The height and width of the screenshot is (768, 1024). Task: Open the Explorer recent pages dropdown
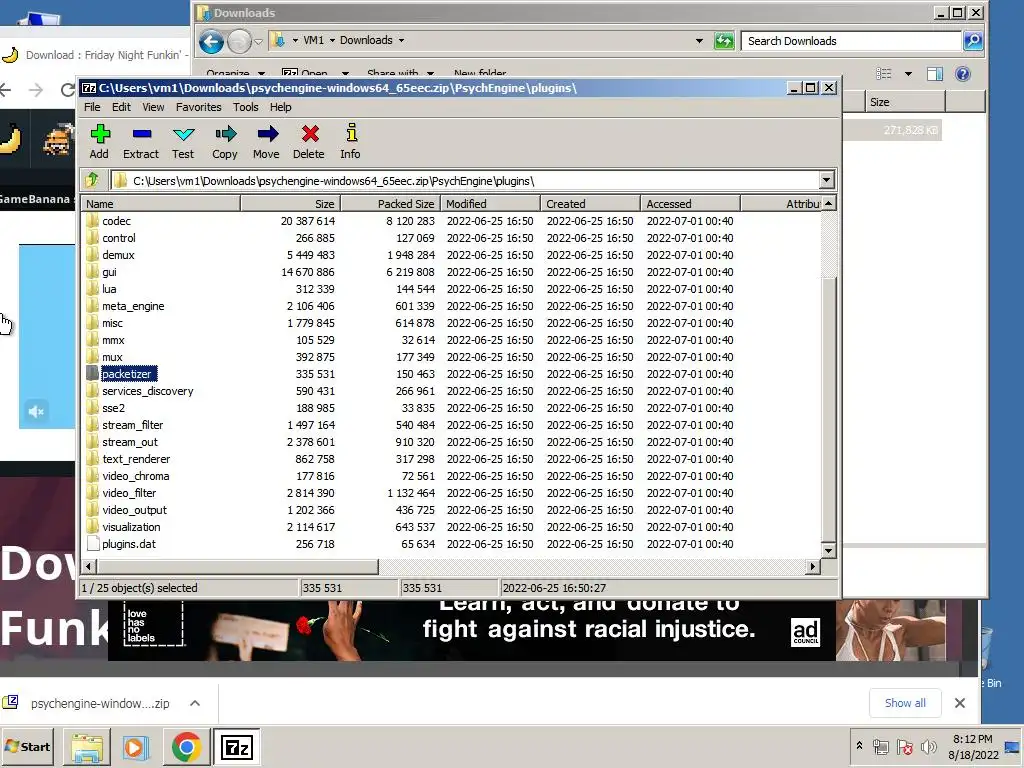tap(258, 42)
